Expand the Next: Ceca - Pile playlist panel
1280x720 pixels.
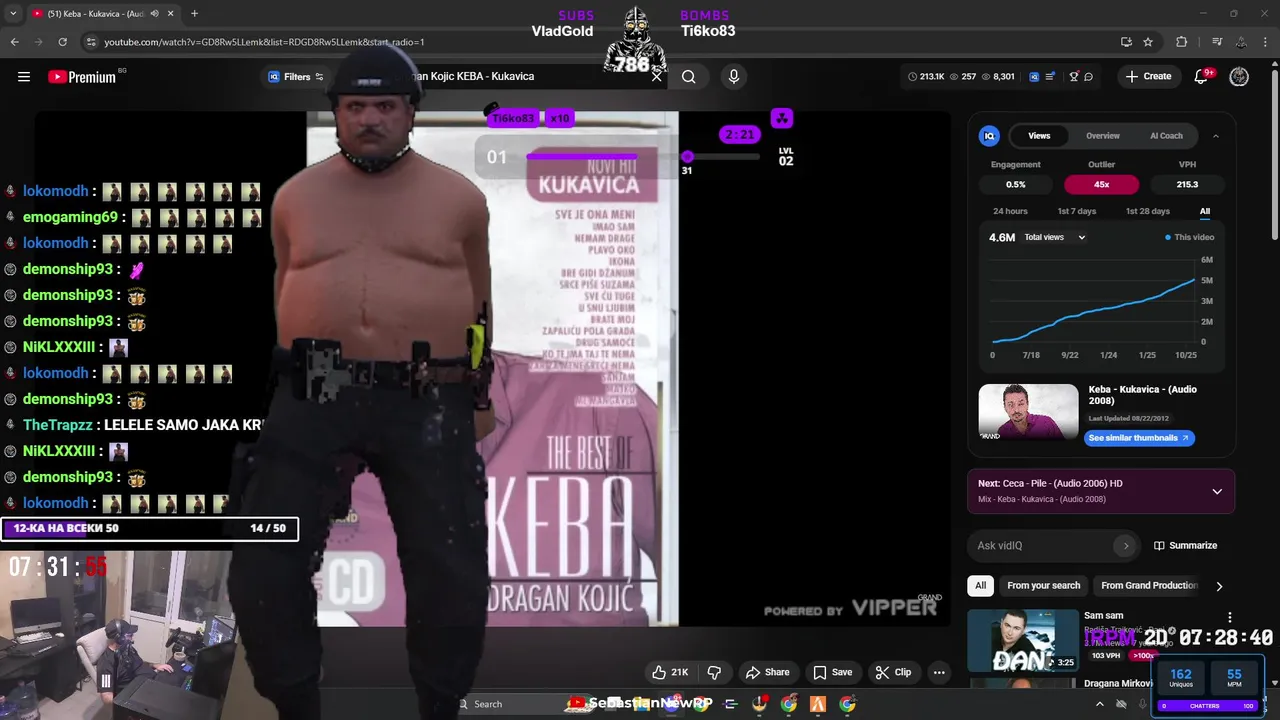[x=1217, y=491]
